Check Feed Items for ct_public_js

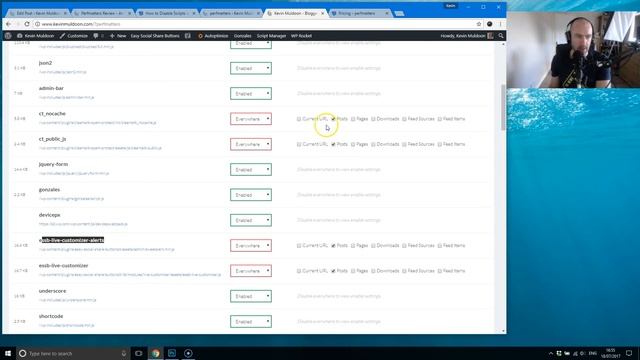click(440, 144)
